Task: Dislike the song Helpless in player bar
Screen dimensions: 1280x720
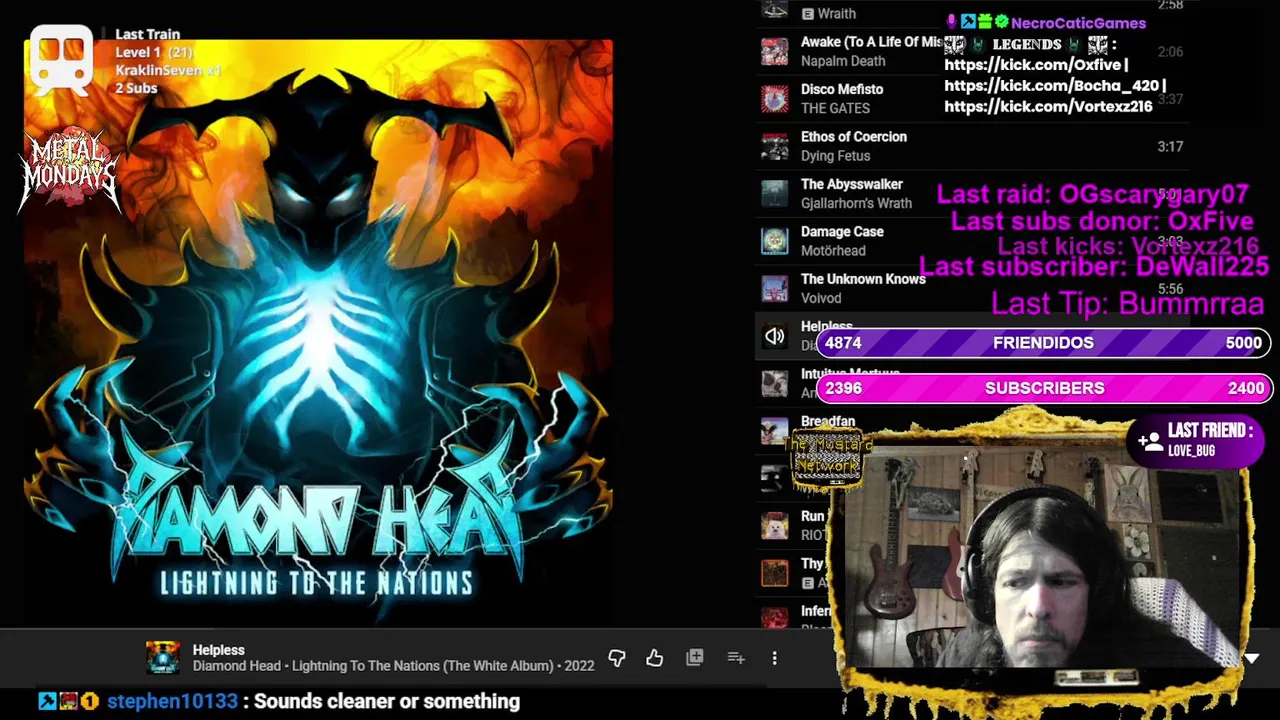Action: pyautogui.click(x=616, y=658)
